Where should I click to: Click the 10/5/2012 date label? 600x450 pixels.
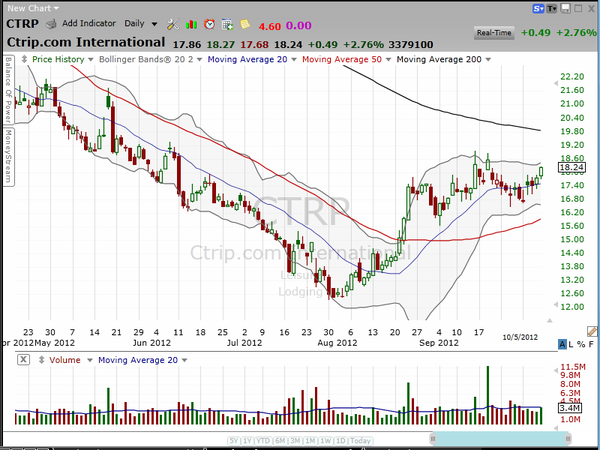coord(520,338)
